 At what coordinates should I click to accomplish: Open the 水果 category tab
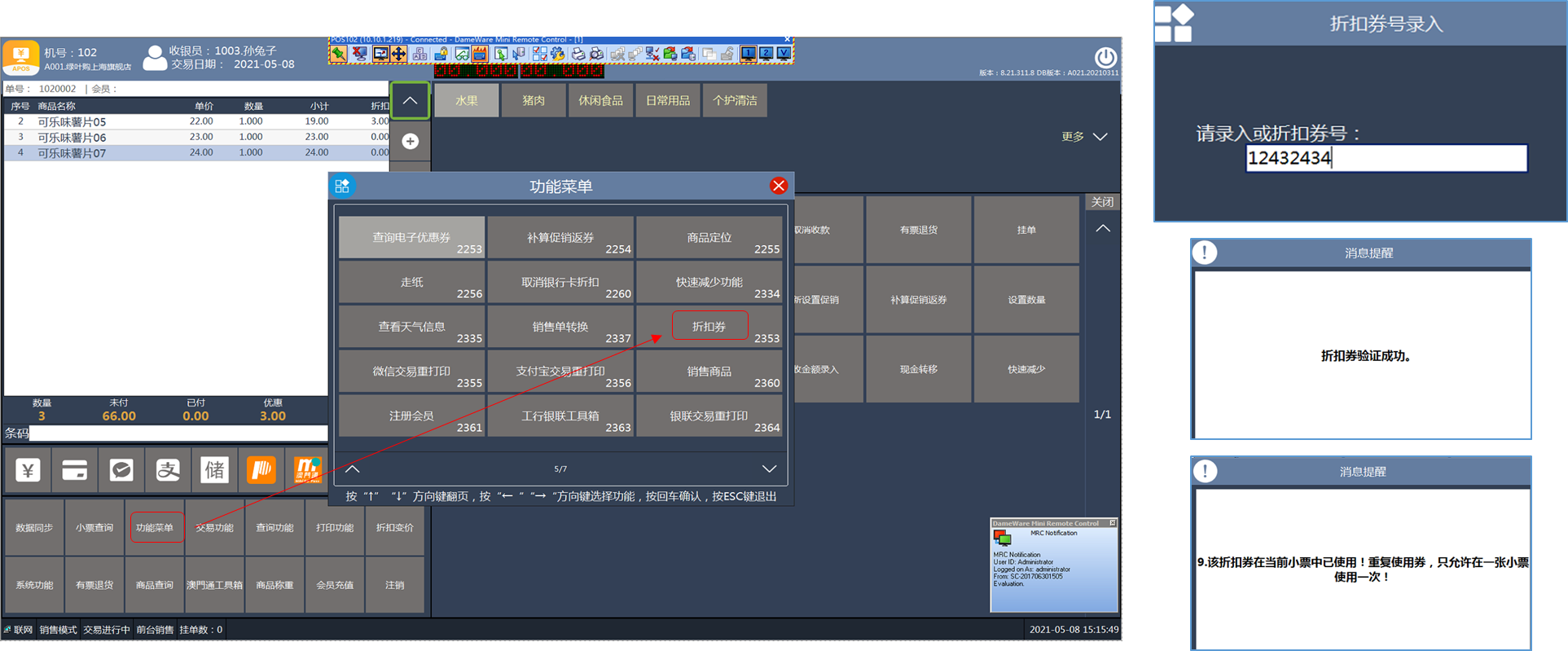point(467,100)
